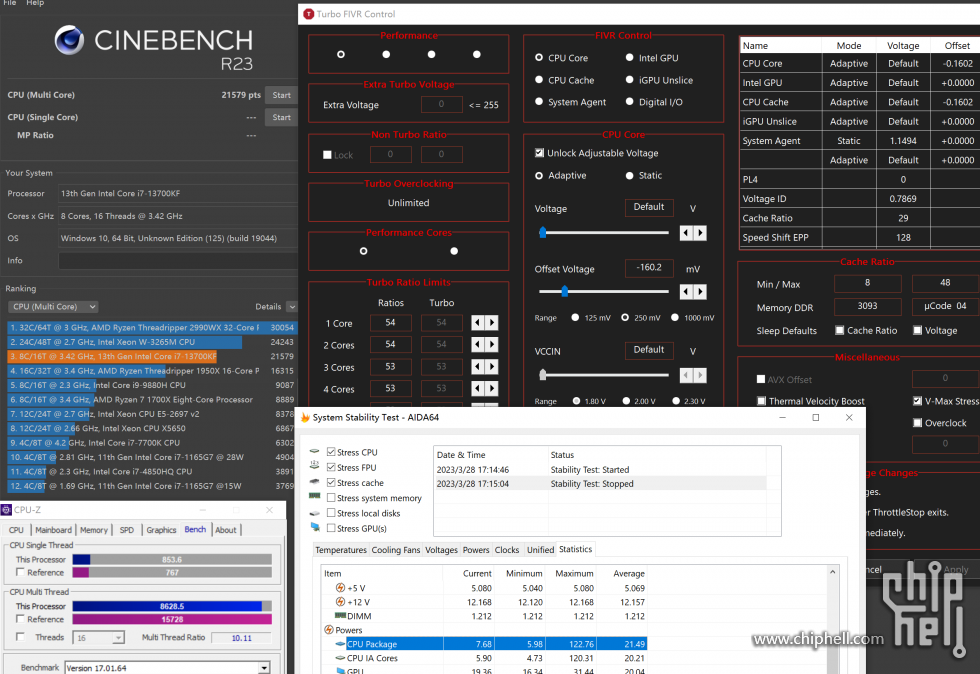Image resolution: width=980 pixels, height=674 pixels.
Task: Open CPU-Z Memory tab
Action: (94, 530)
